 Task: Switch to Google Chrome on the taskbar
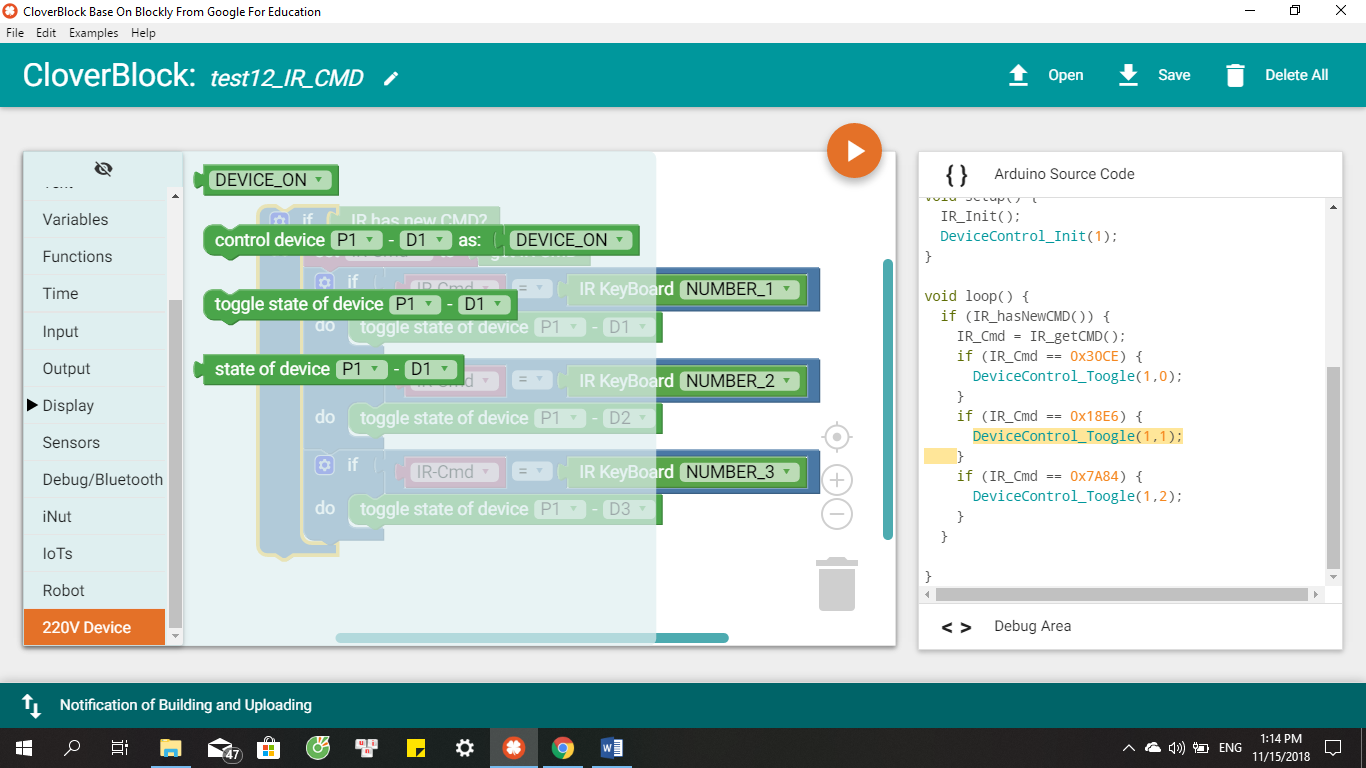click(563, 748)
